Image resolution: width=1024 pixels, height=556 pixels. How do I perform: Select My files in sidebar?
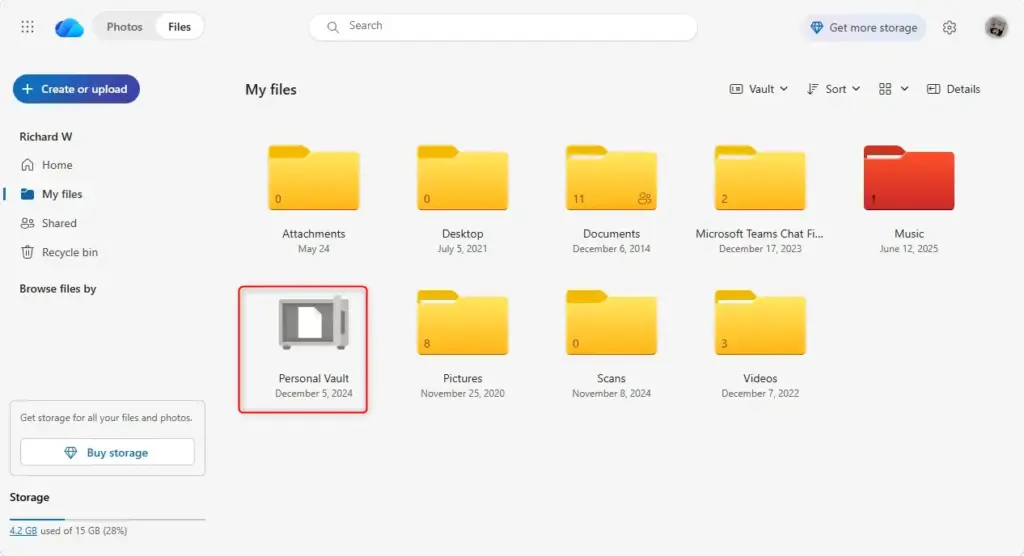[x=62, y=194]
